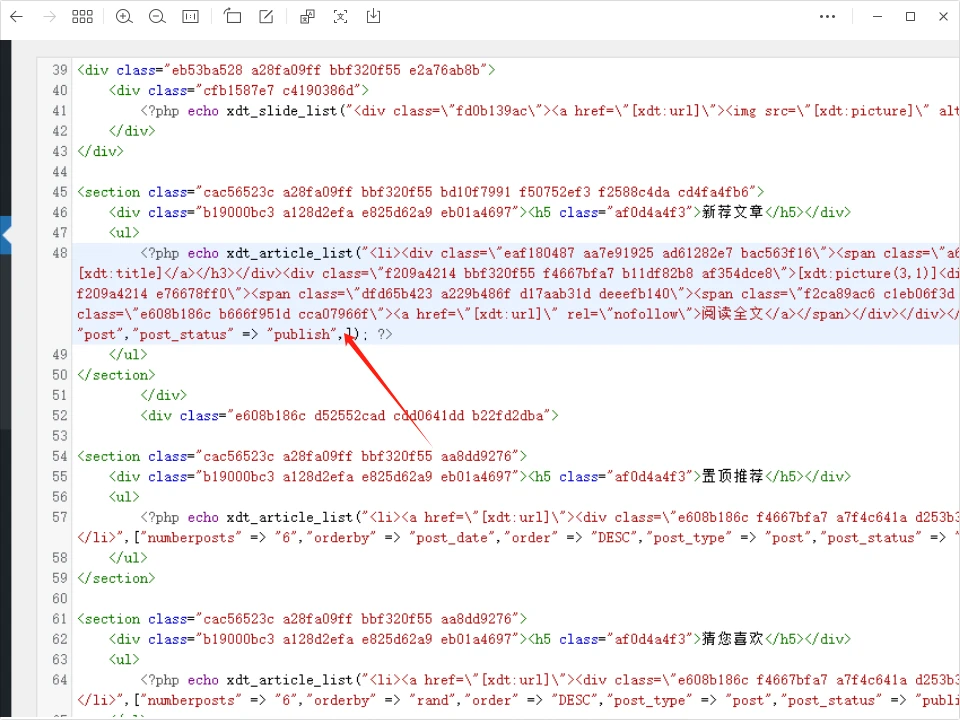
Task: Click line number 48 in the gutter
Action: click(x=60, y=253)
